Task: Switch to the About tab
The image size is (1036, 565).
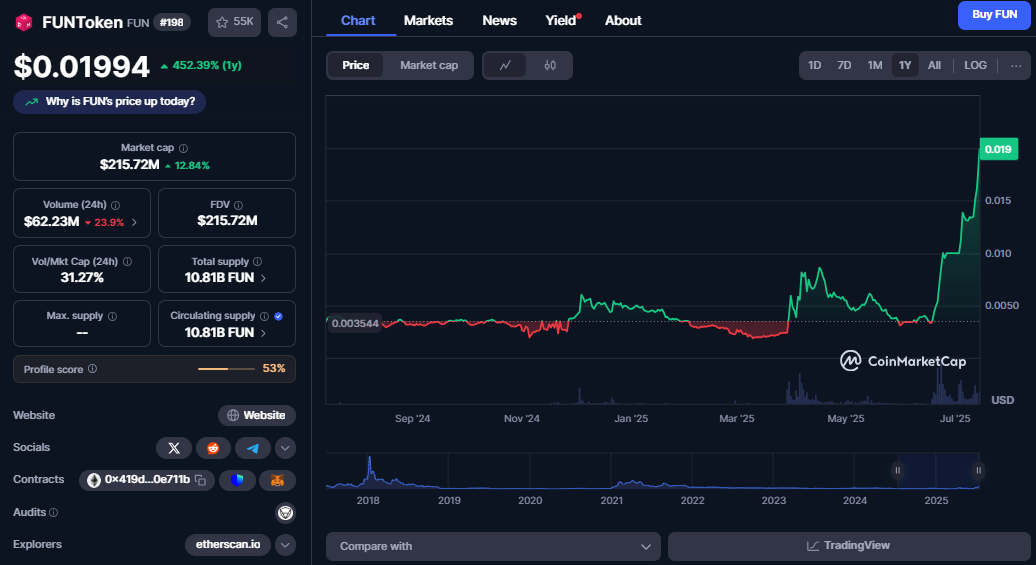Action: pyautogui.click(x=623, y=20)
